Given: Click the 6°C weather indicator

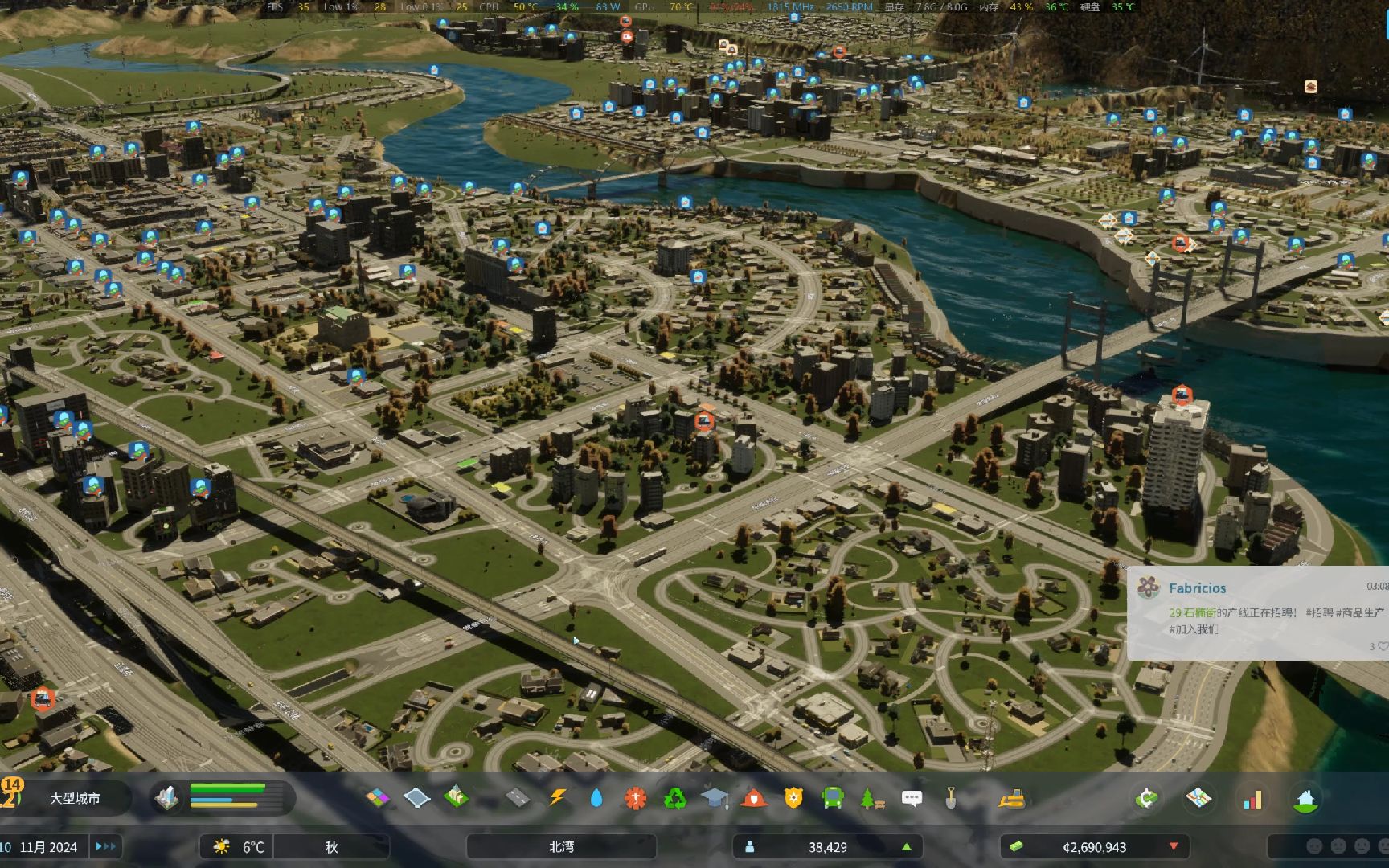Looking at the screenshot, I should (x=239, y=847).
